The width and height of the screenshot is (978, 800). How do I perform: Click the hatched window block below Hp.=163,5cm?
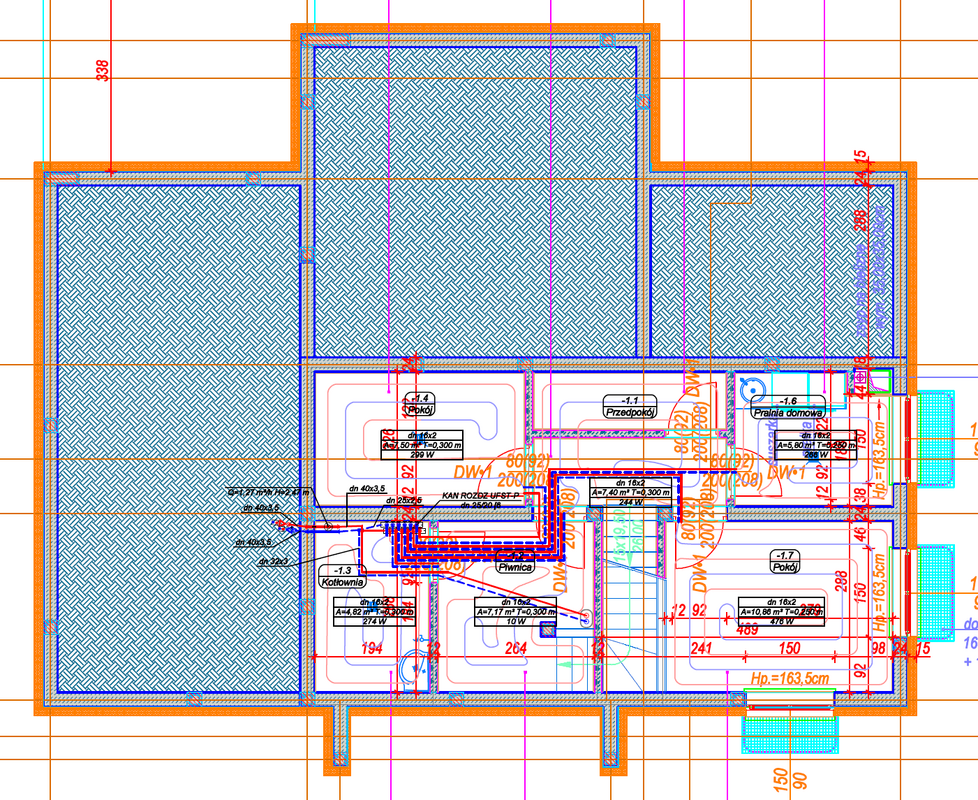(x=789, y=736)
